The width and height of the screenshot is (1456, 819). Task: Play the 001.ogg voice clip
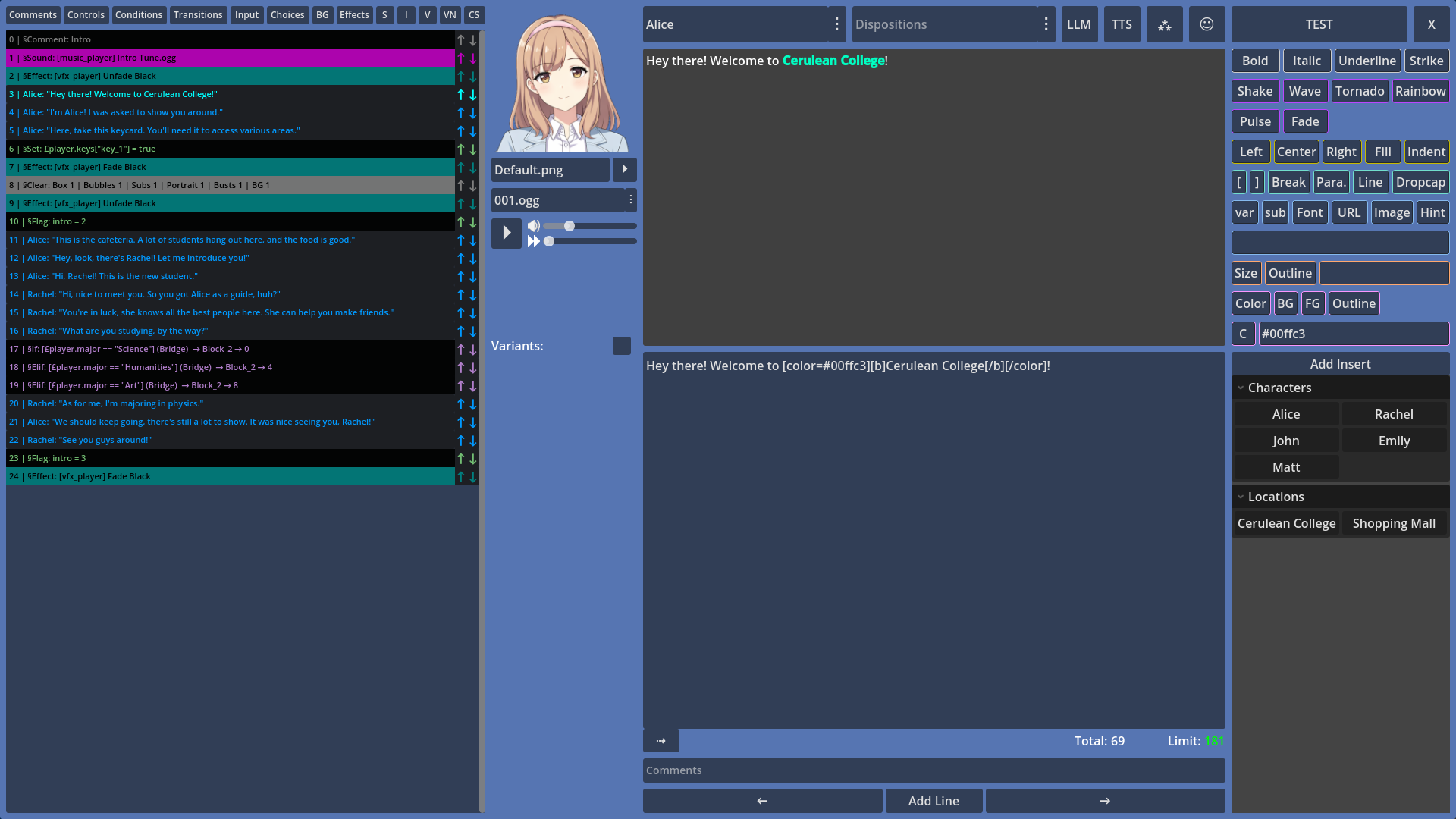(x=506, y=233)
